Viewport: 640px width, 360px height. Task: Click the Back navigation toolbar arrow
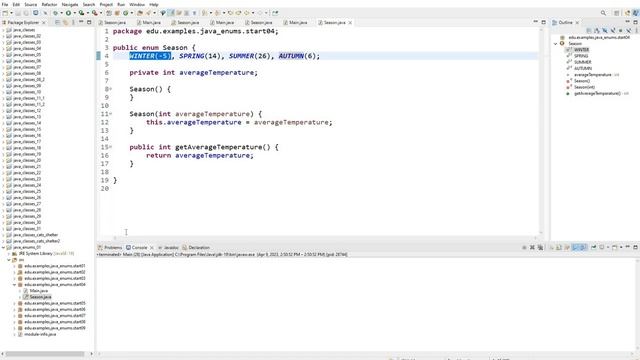point(246,13)
